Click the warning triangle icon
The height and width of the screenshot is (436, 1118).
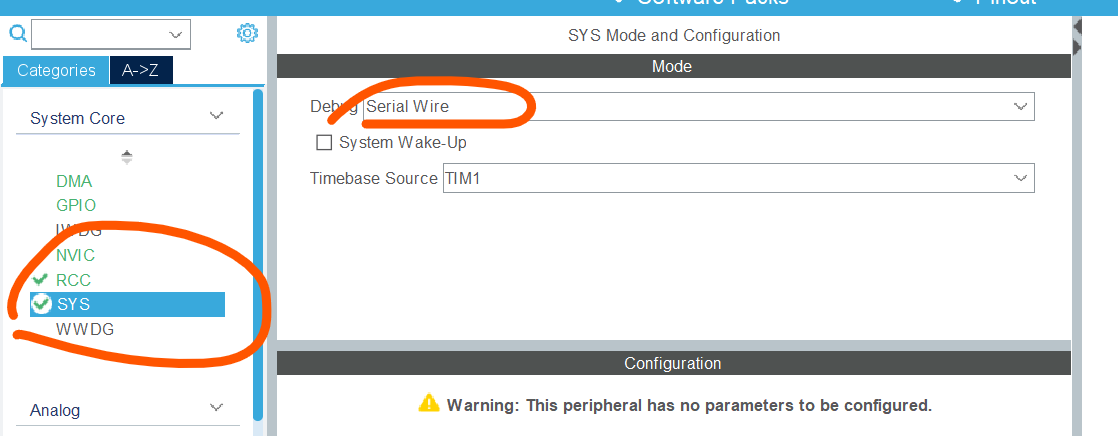pyautogui.click(x=429, y=404)
